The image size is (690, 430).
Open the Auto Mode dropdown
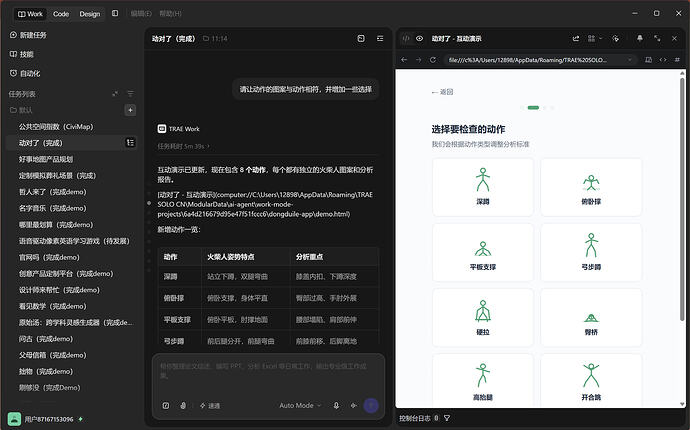tap(300, 405)
